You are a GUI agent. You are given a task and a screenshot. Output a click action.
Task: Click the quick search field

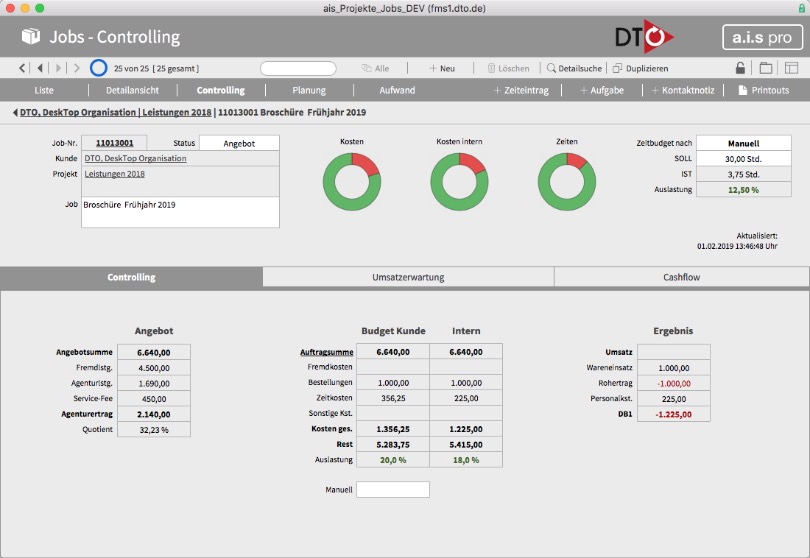click(x=298, y=68)
